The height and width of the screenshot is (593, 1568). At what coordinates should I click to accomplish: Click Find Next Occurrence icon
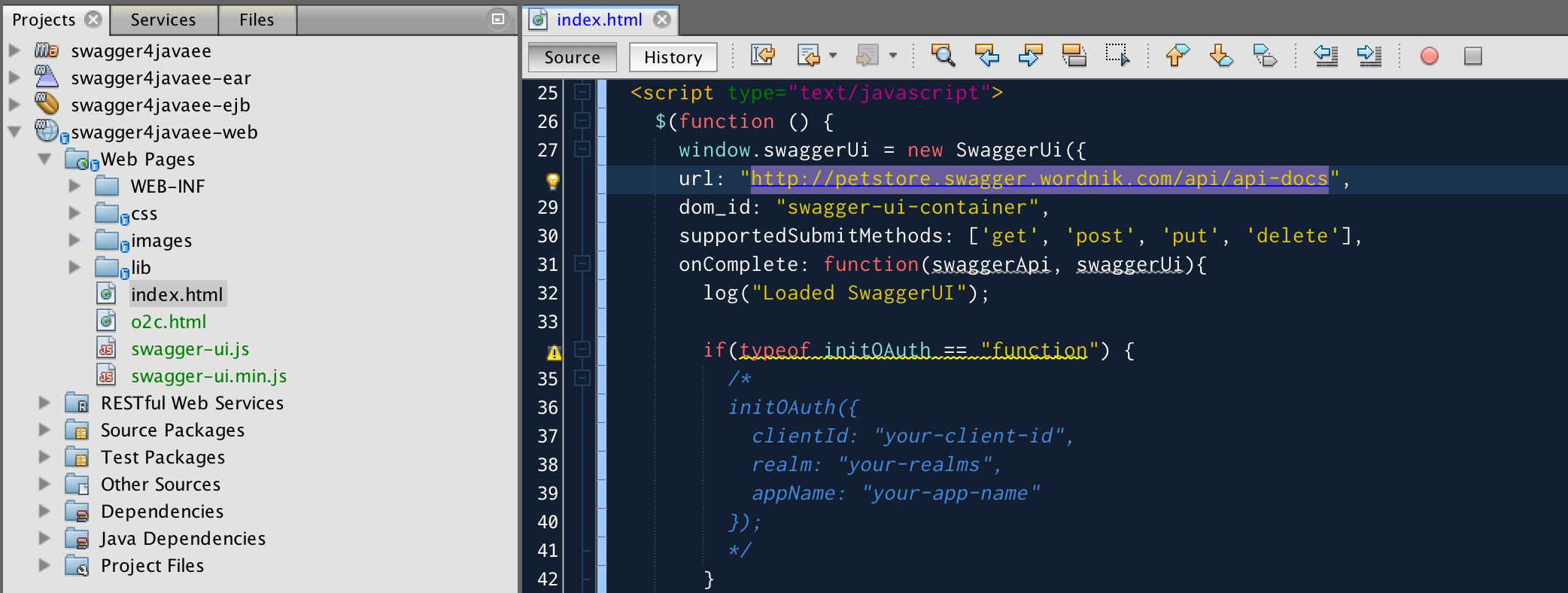(x=1030, y=56)
